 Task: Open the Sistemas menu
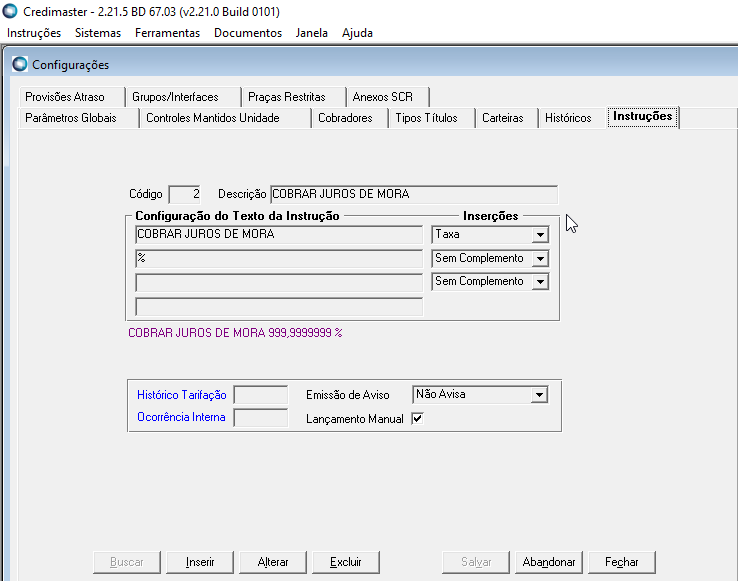tap(98, 33)
